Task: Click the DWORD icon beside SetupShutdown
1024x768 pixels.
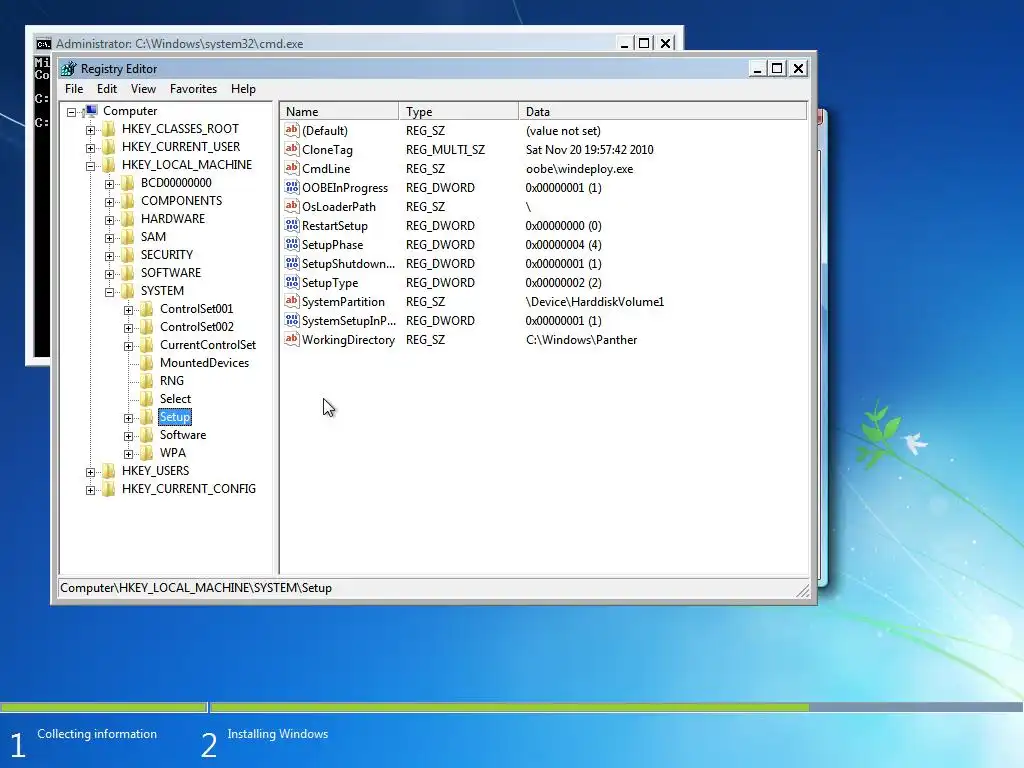Action: click(292, 263)
